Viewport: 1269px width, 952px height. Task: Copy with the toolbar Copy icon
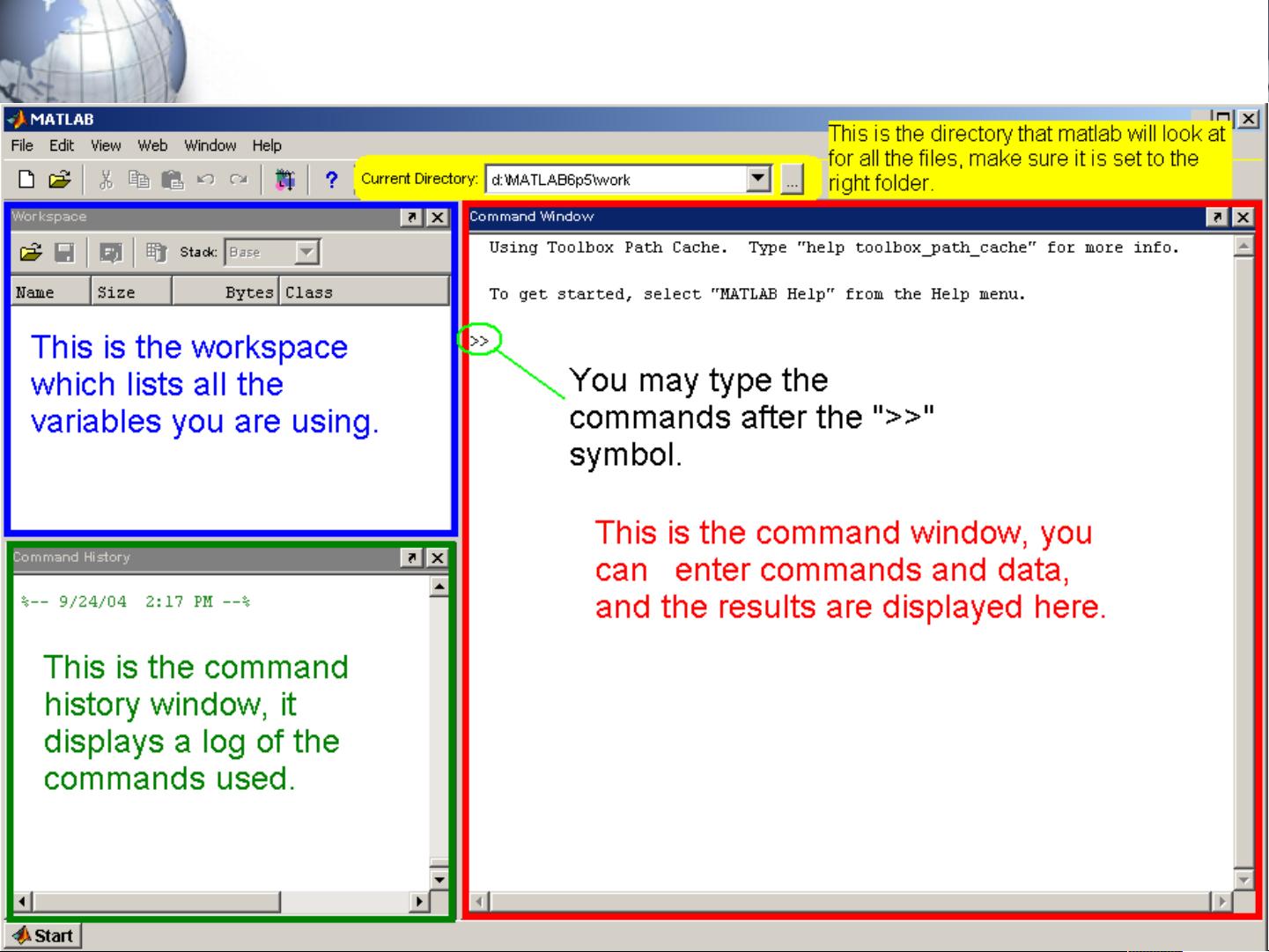(x=139, y=180)
